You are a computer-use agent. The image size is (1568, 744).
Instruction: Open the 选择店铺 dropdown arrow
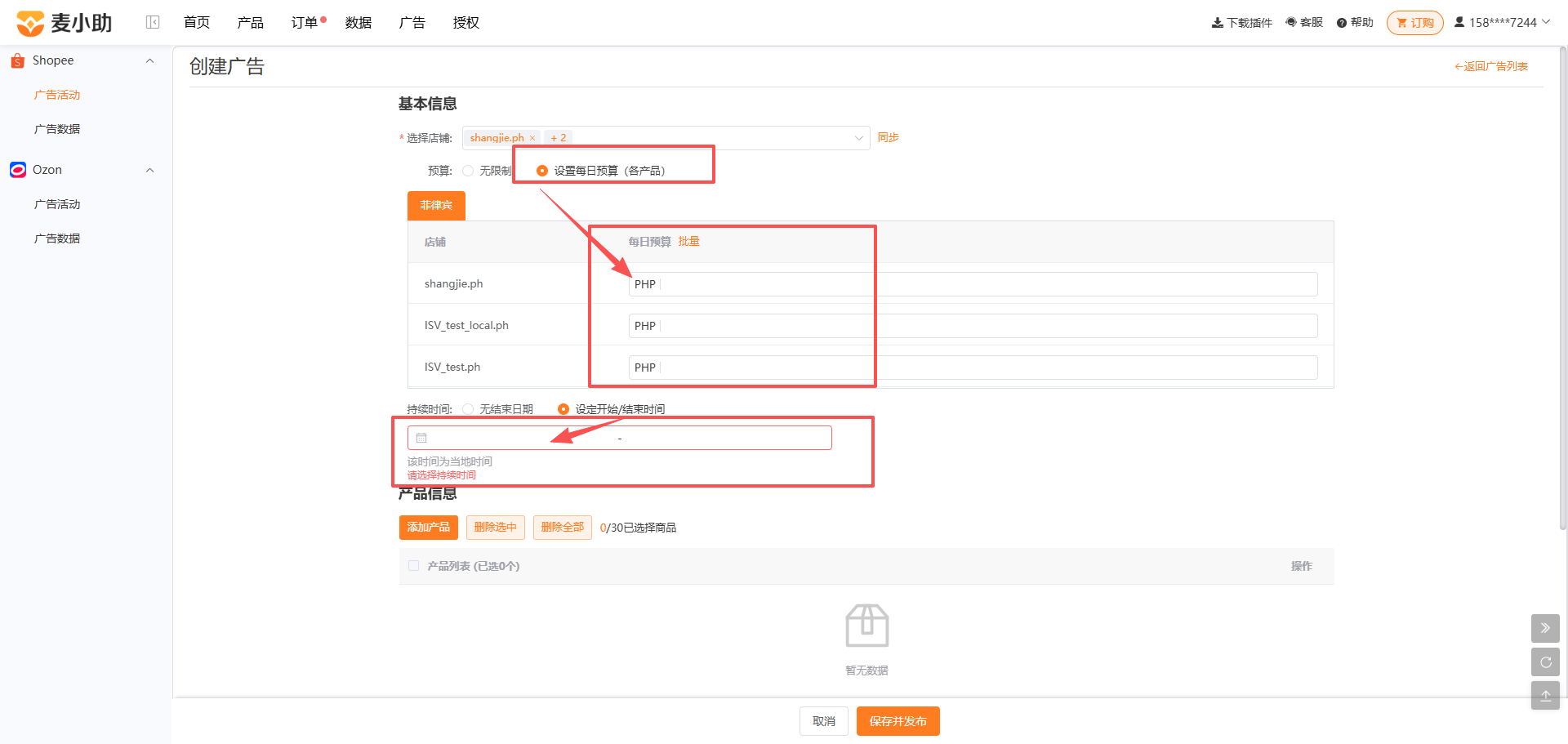point(859,138)
